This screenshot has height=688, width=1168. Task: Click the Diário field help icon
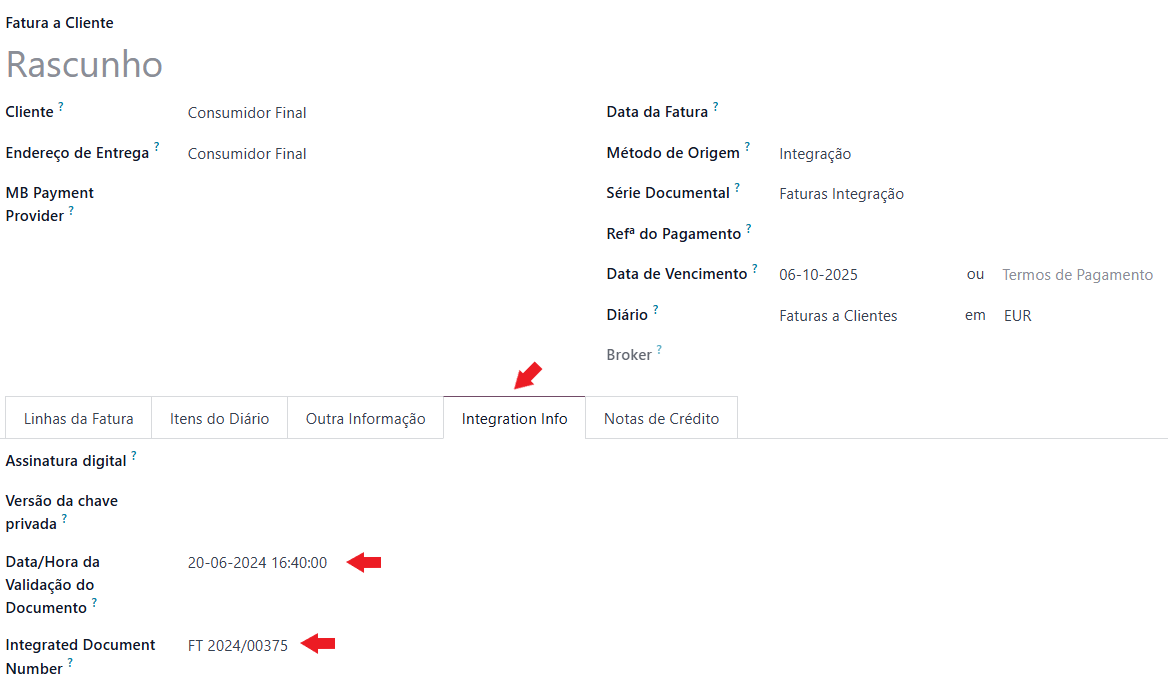(656, 310)
